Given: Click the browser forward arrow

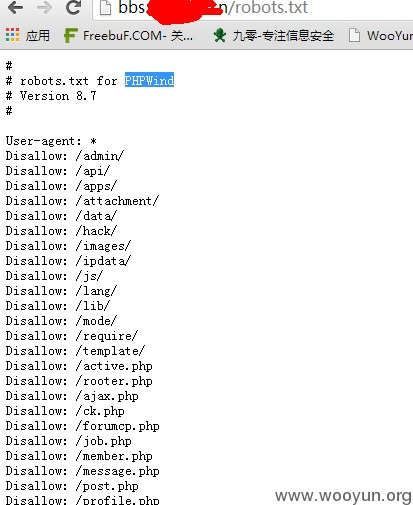Looking at the screenshot, I should (x=44, y=7).
